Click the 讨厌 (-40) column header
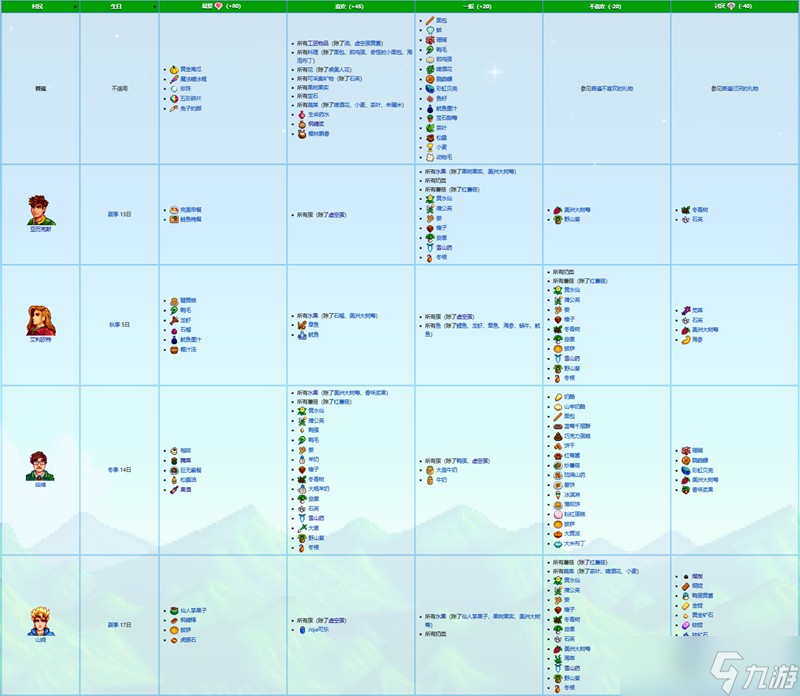The width and height of the screenshot is (800, 696). coord(735,6)
